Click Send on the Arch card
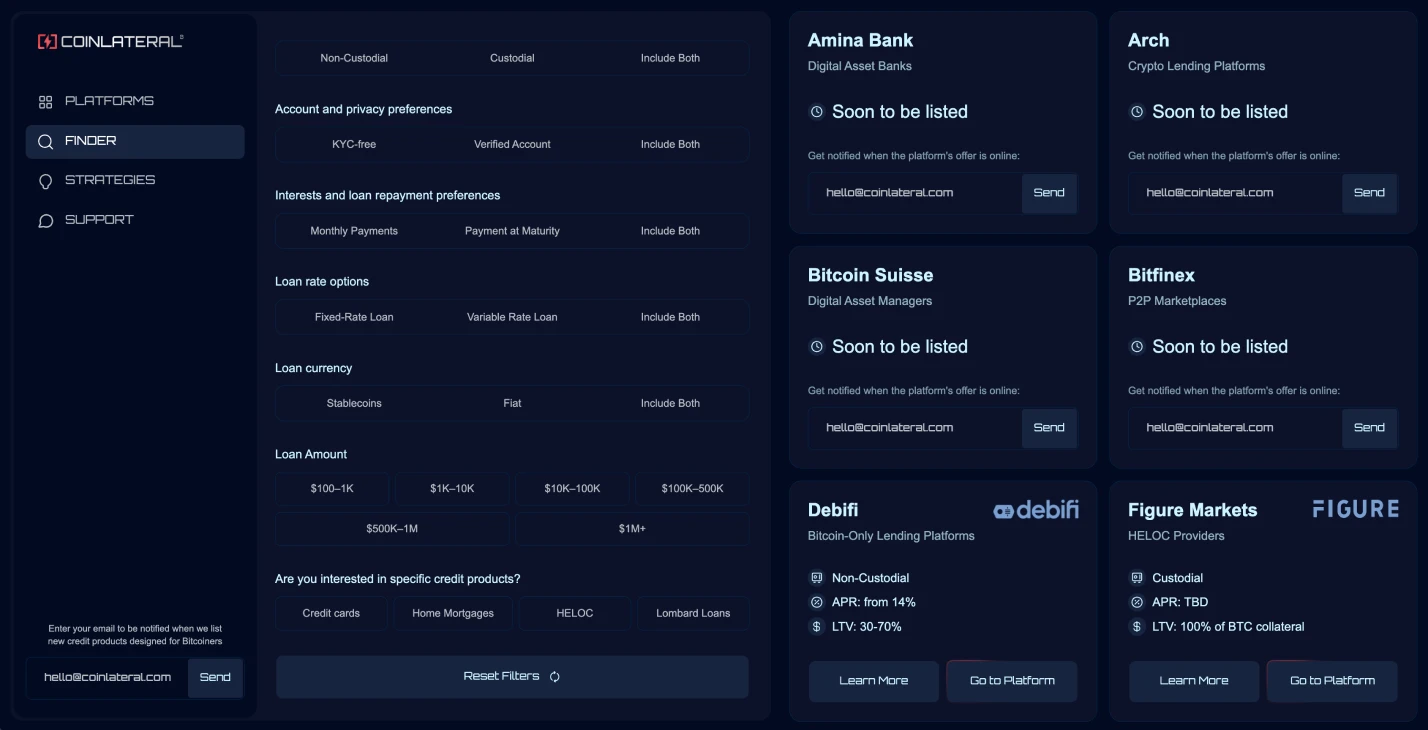The width and height of the screenshot is (1428, 730). click(1369, 193)
